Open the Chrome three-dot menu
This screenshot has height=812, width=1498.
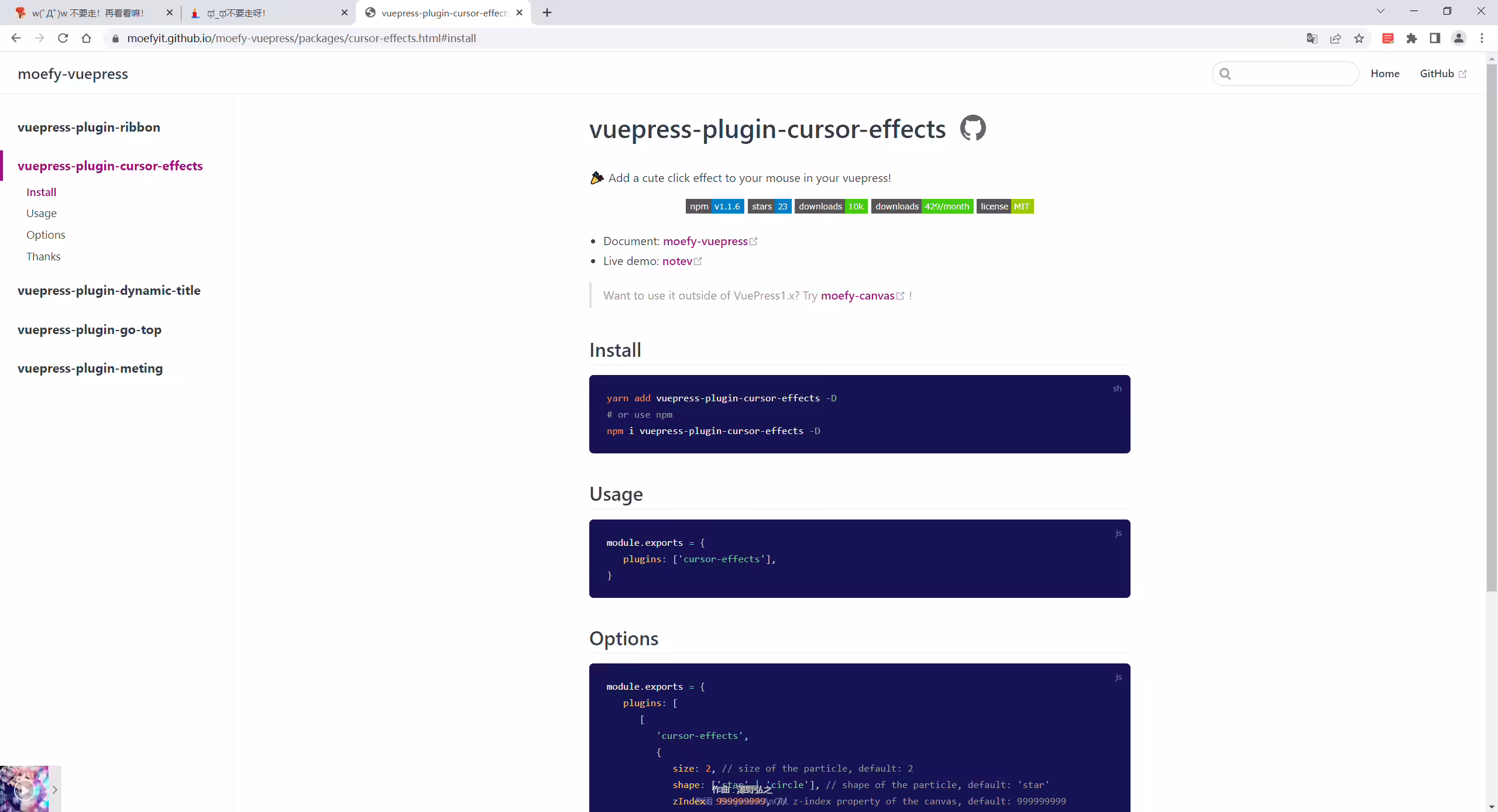1482,39
